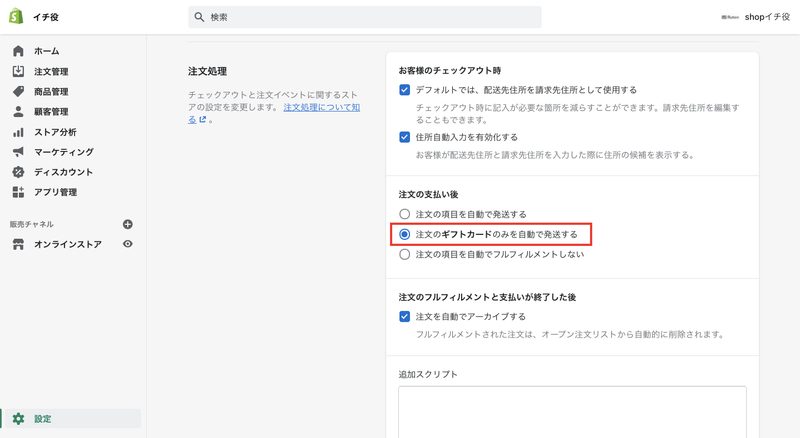800x438 pixels.
Task: Click the 顧客管理 person icon
Action: pyautogui.click(x=18, y=111)
